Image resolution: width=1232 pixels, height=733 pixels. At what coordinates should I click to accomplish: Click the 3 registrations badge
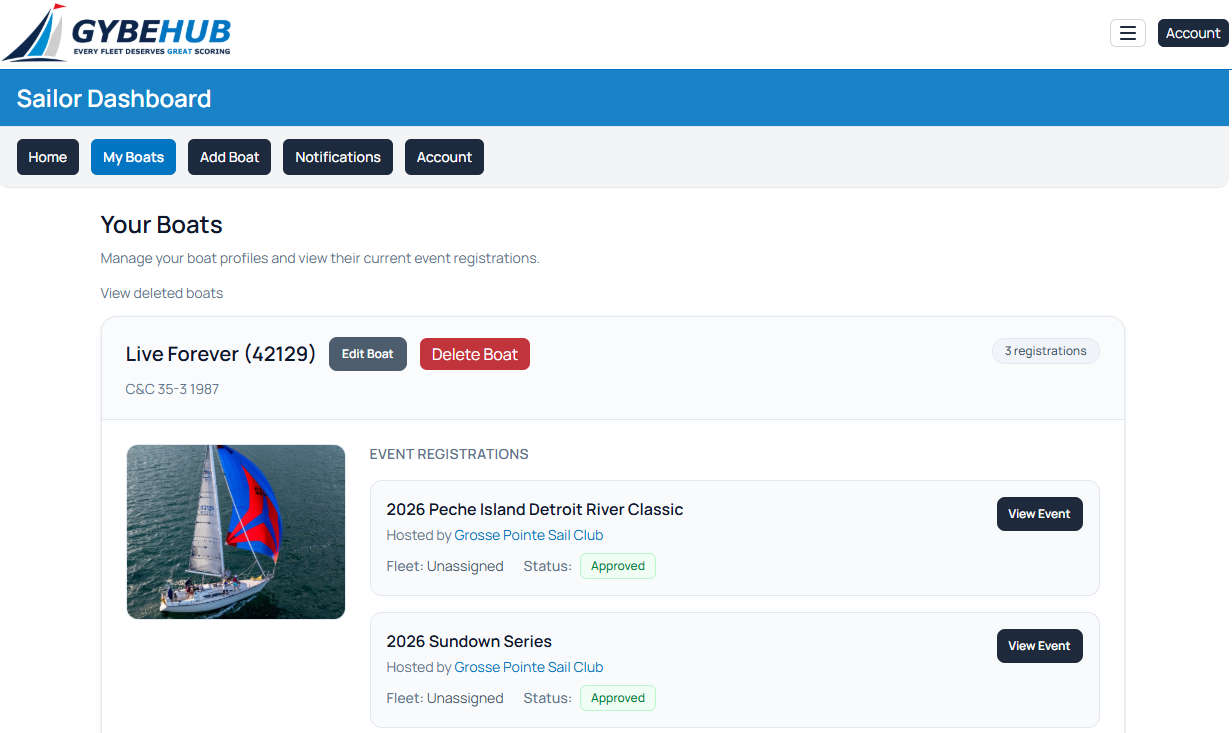[1046, 351]
